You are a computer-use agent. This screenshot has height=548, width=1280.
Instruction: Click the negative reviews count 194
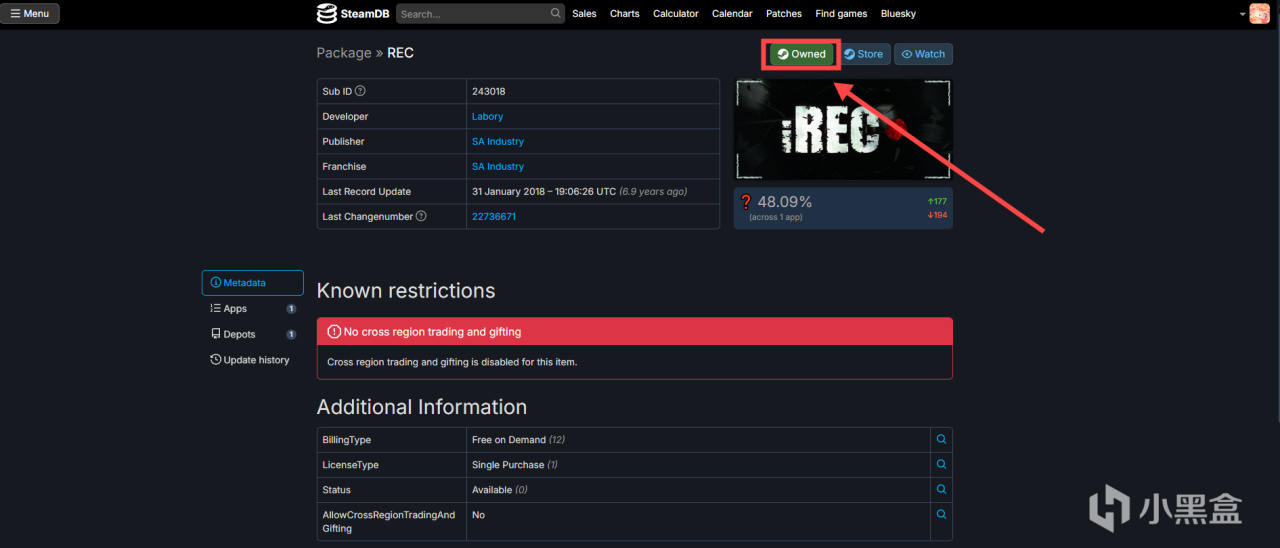click(937, 215)
